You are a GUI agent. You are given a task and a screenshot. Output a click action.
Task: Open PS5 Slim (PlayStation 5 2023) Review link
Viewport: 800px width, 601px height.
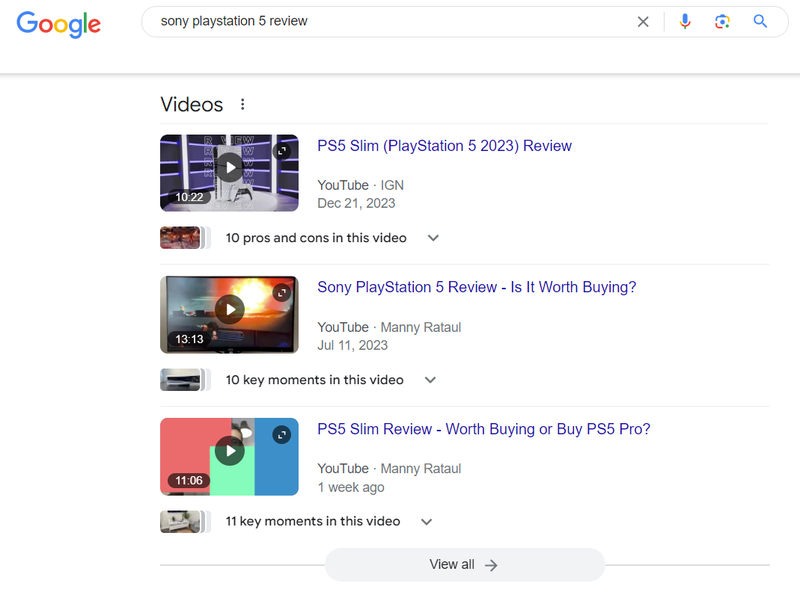coord(444,146)
